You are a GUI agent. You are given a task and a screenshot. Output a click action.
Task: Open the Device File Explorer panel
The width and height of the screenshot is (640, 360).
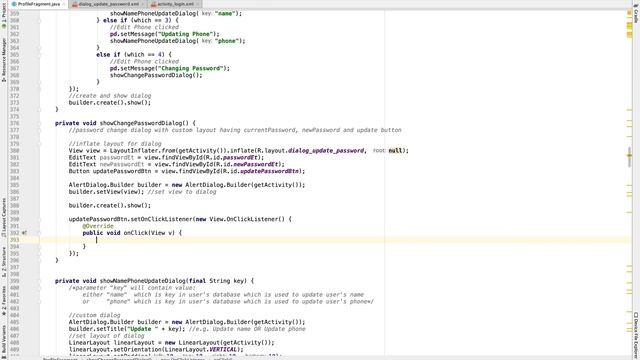[x=636, y=335]
